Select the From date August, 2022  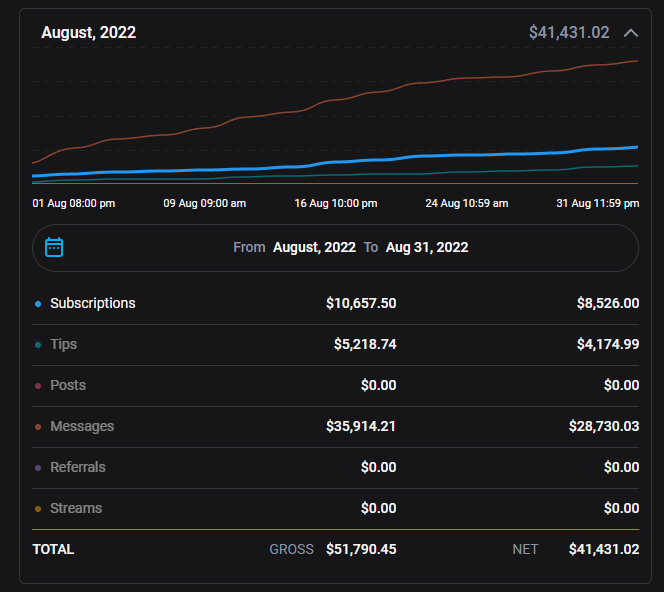pyautogui.click(x=314, y=247)
